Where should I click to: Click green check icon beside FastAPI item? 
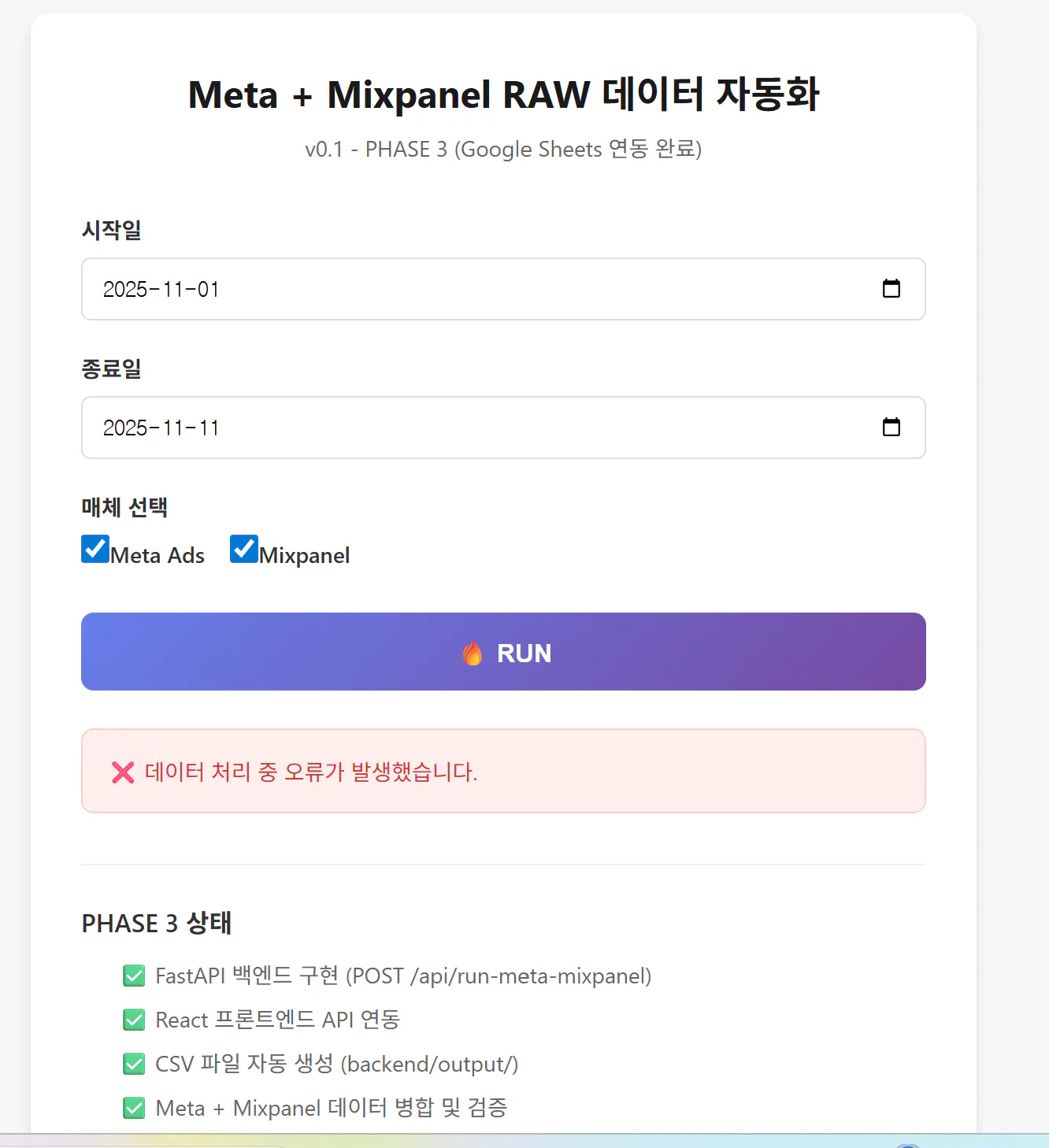coord(134,976)
